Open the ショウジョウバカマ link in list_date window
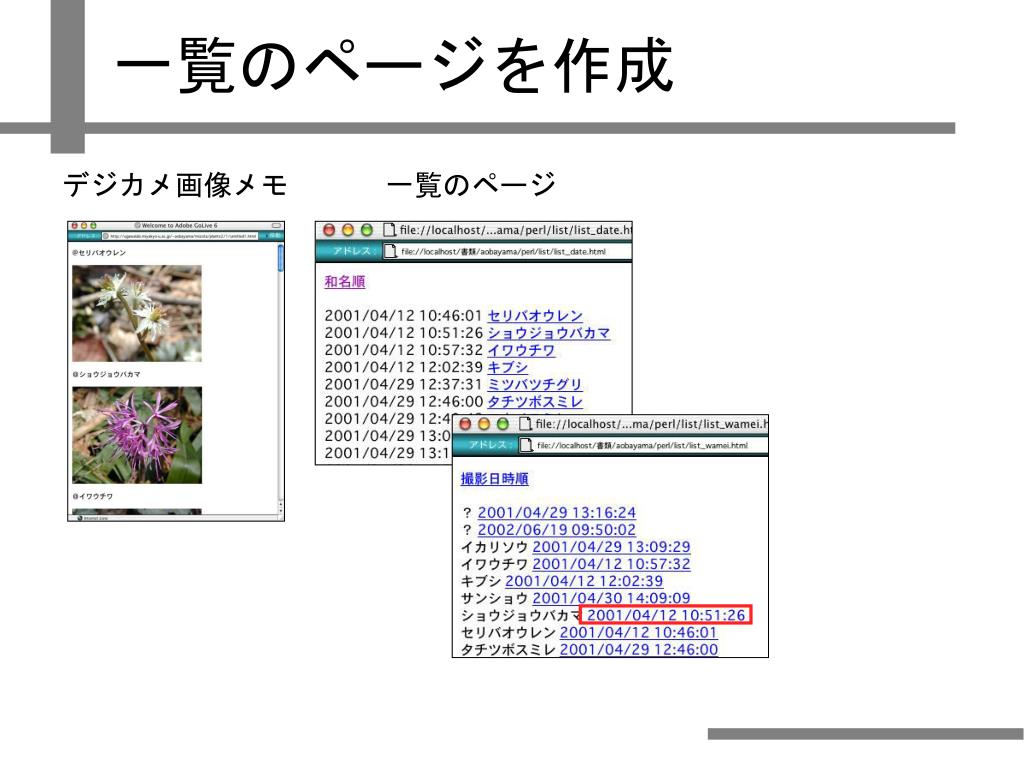The height and width of the screenshot is (768, 1024). pyautogui.click(x=549, y=332)
